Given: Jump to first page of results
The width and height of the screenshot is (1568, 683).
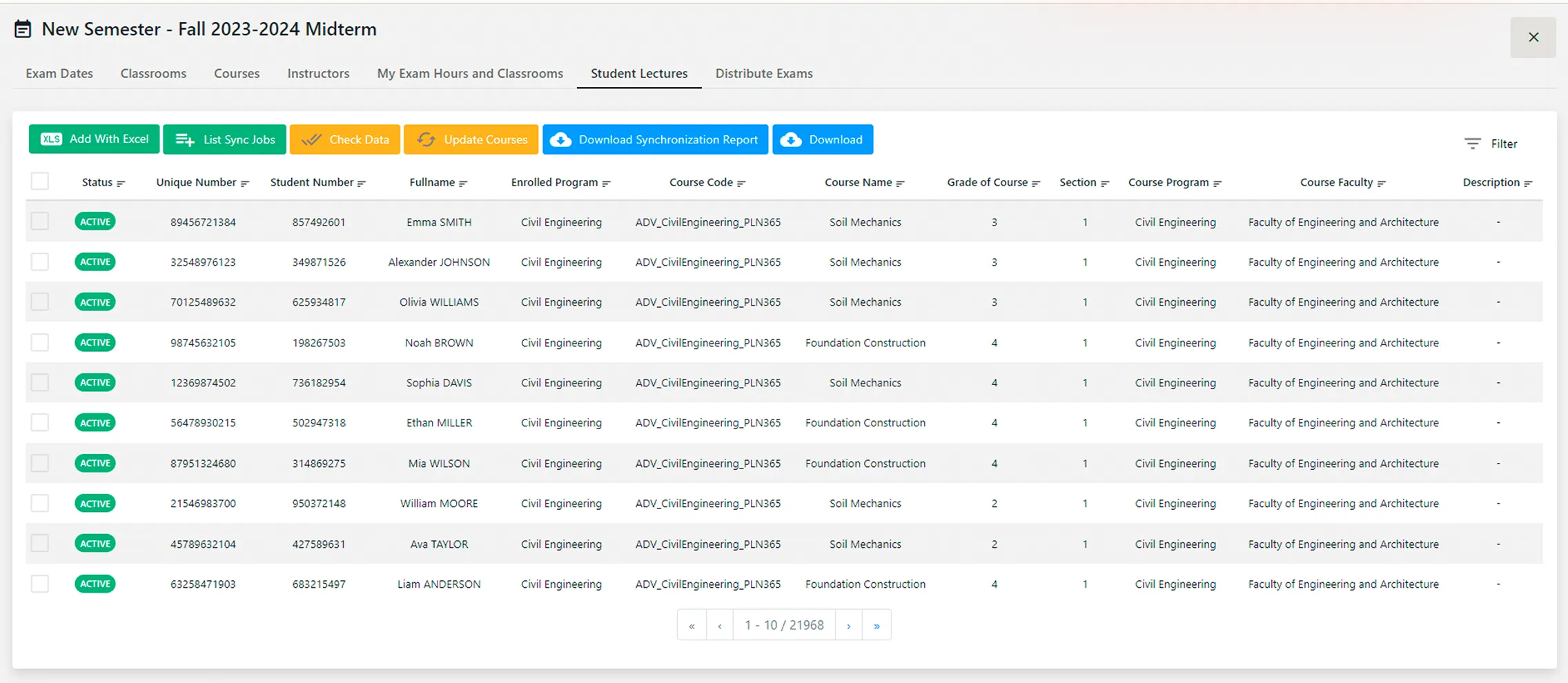Looking at the screenshot, I should 692,626.
